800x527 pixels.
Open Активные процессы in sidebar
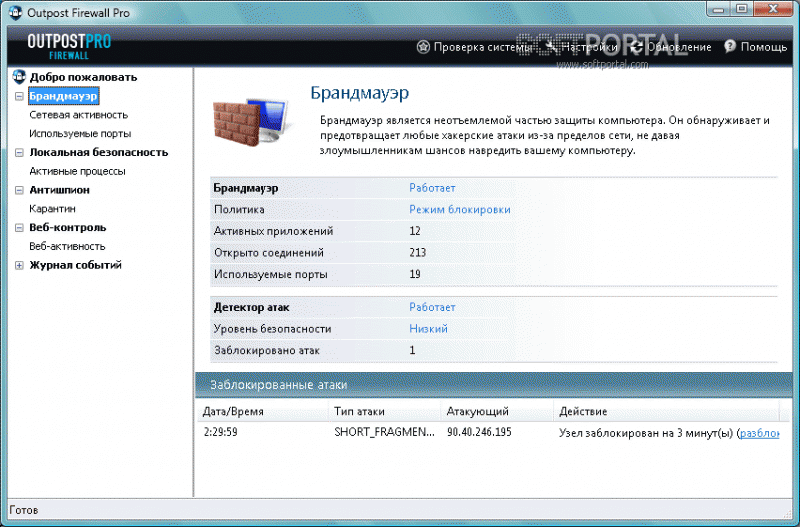pyautogui.click(x=77, y=171)
